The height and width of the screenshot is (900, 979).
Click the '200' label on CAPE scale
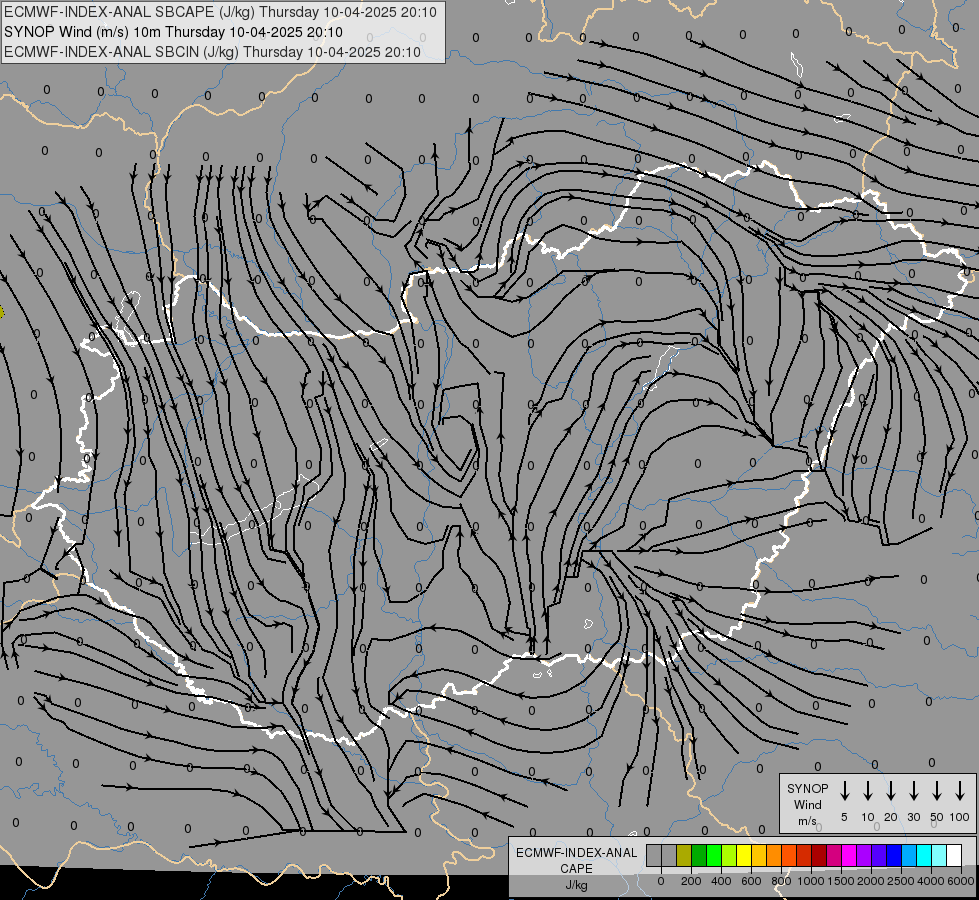coord(691,881)
